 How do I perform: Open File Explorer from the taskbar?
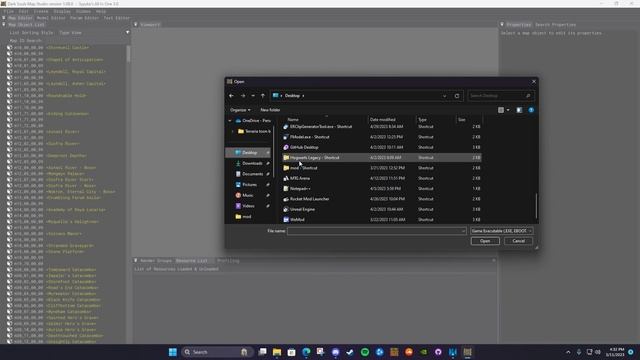pos(277,352)
